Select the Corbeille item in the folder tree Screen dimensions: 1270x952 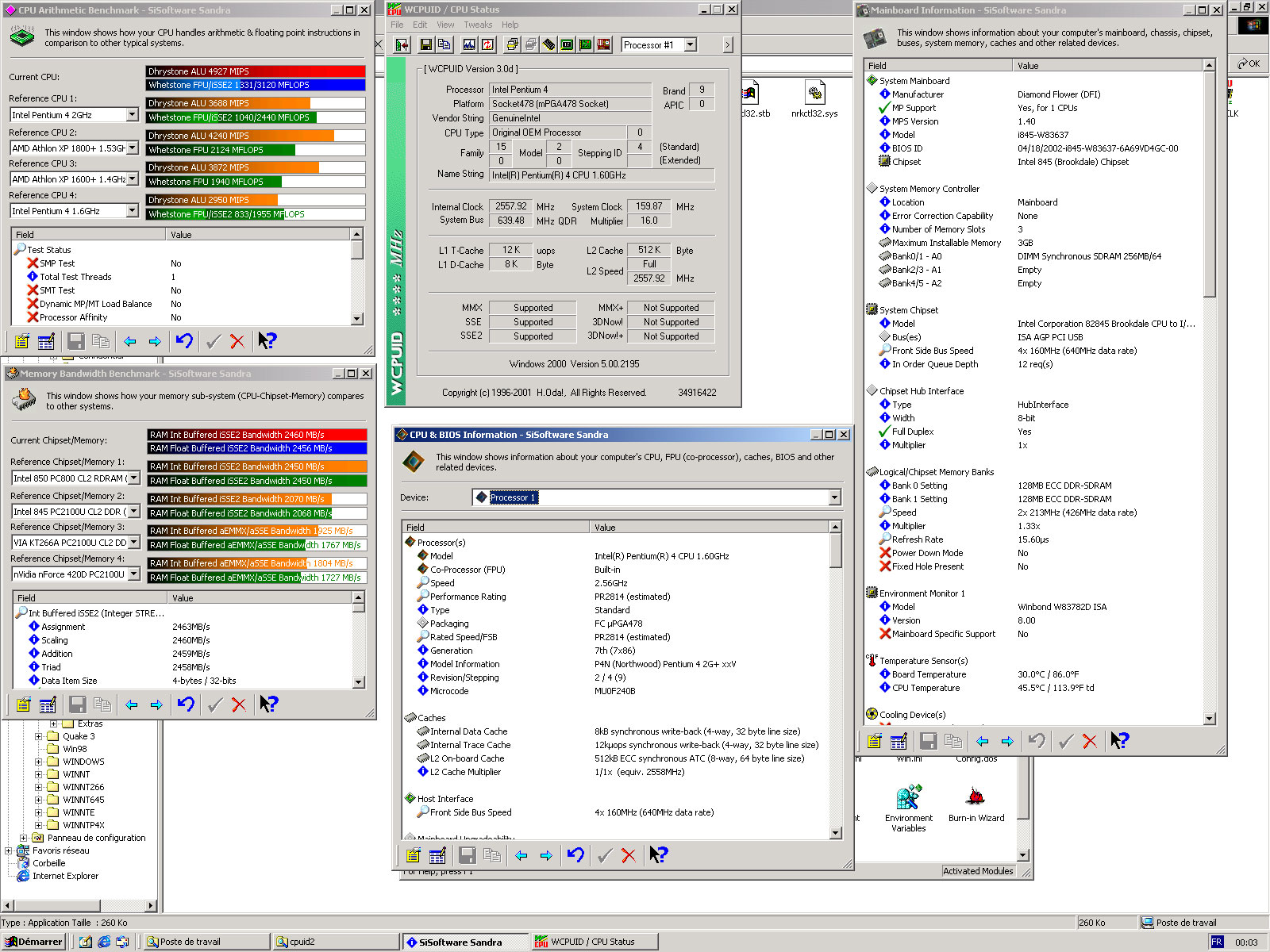[48, 863]
